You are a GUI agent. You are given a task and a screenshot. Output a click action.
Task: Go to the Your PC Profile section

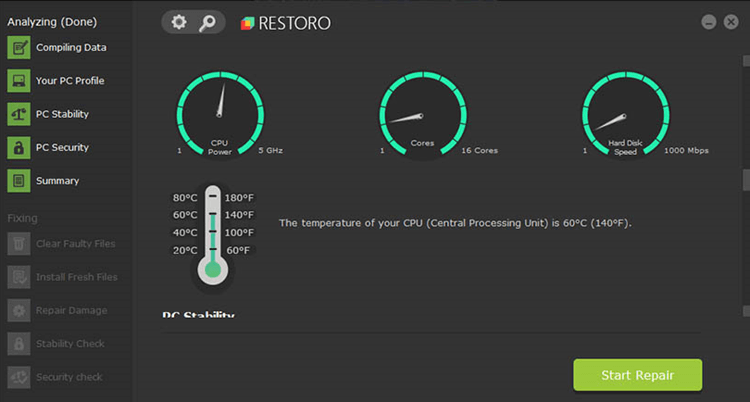click(x=70, y=81)
